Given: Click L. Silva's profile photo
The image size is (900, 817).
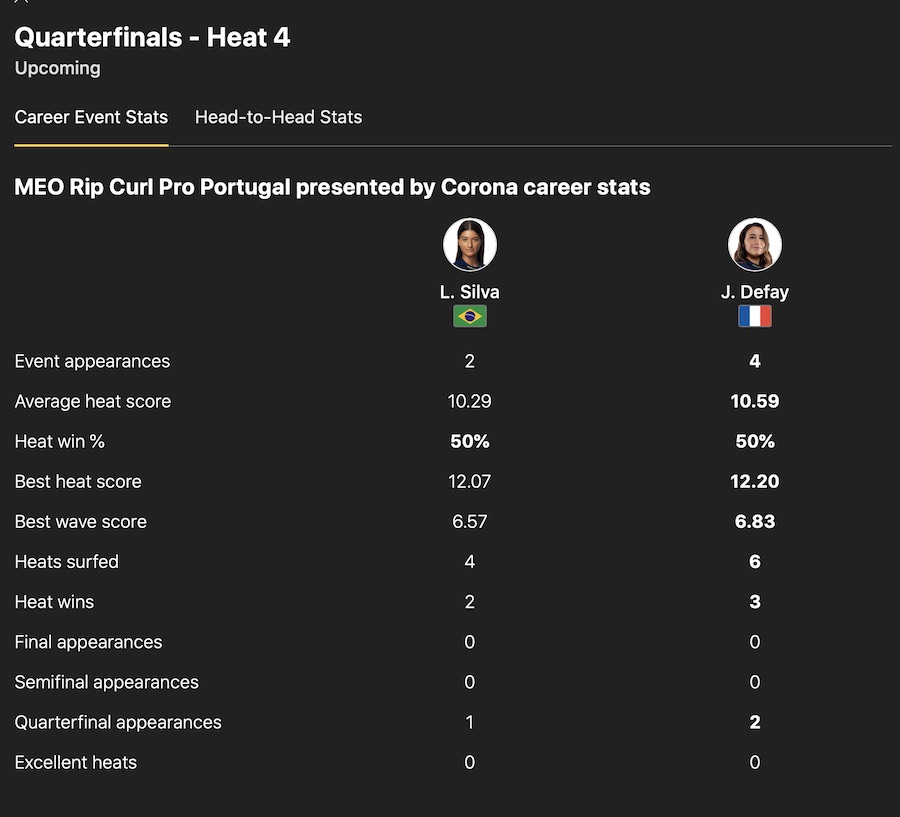Looking at the screenshot, I should [470, 245].
